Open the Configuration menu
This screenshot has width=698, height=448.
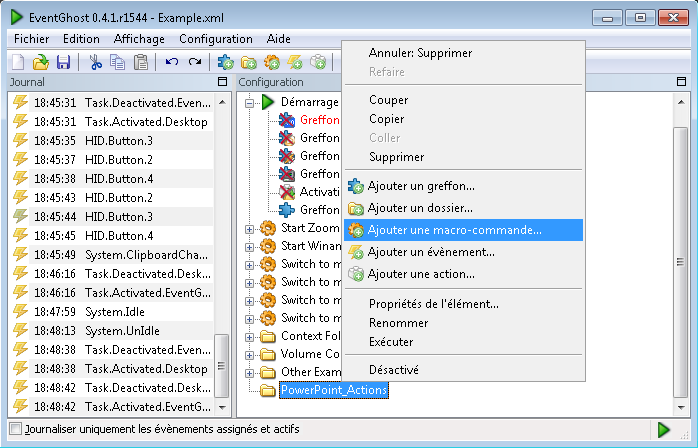216,39
